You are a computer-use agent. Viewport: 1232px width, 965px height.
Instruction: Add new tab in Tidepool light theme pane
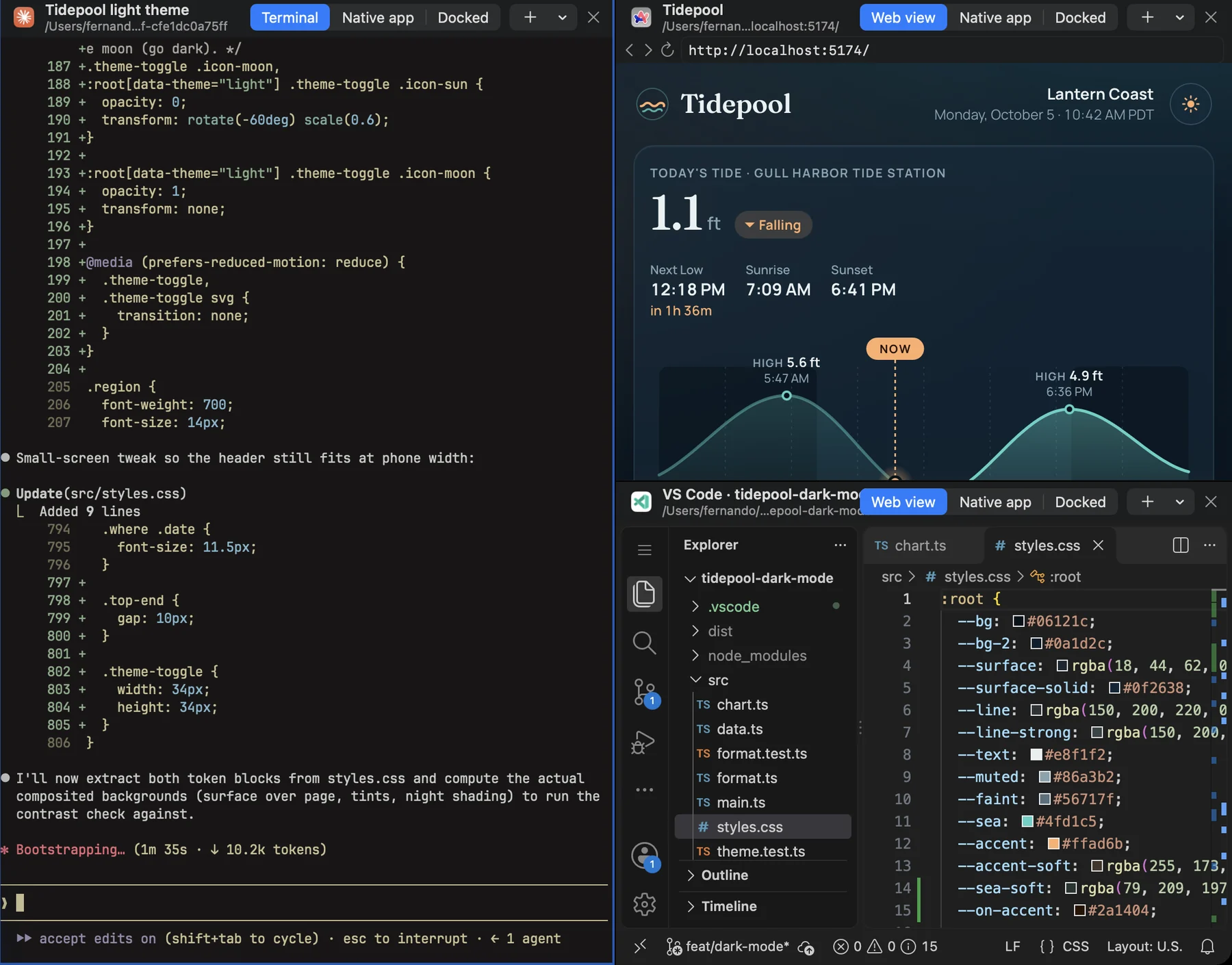[530, 18]
